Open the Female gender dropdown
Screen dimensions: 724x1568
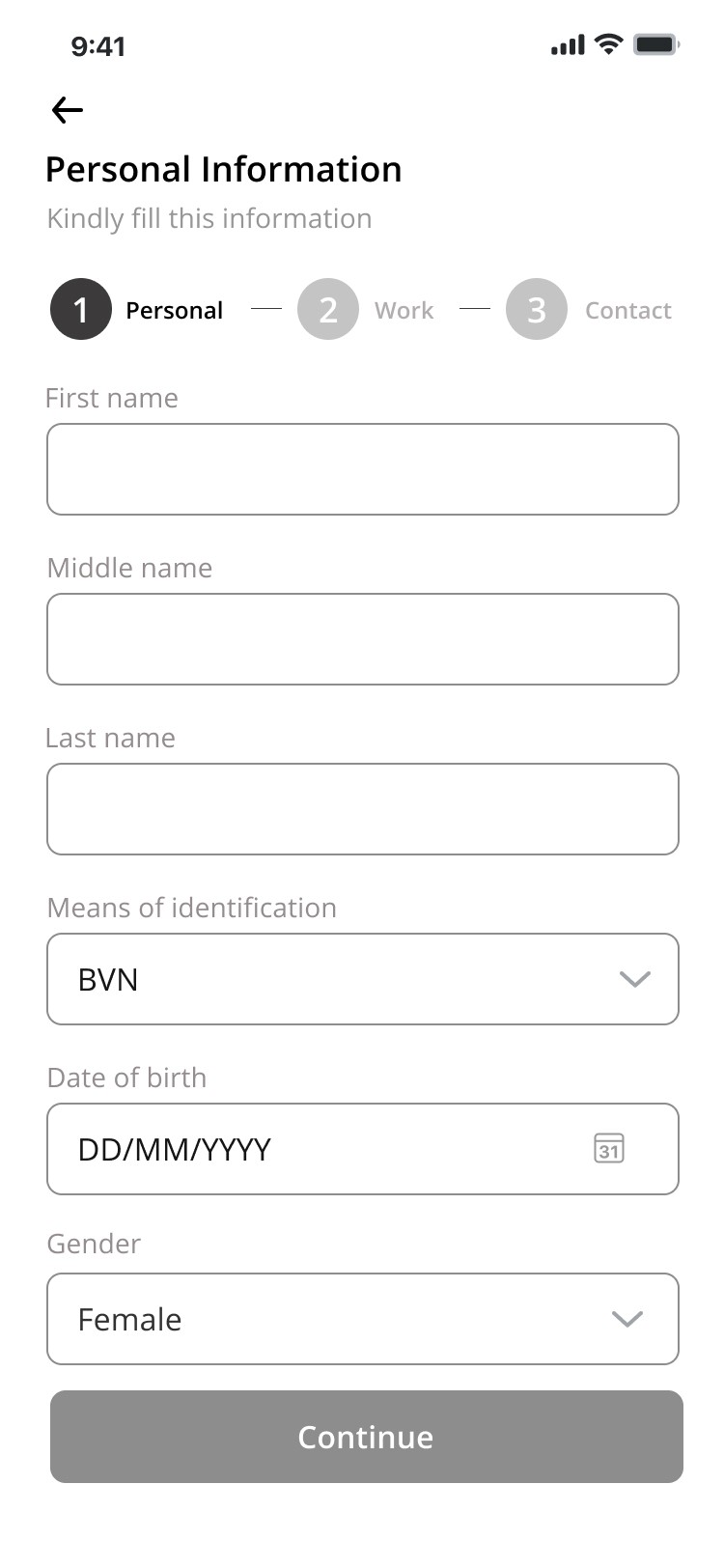pos(363,1319)
